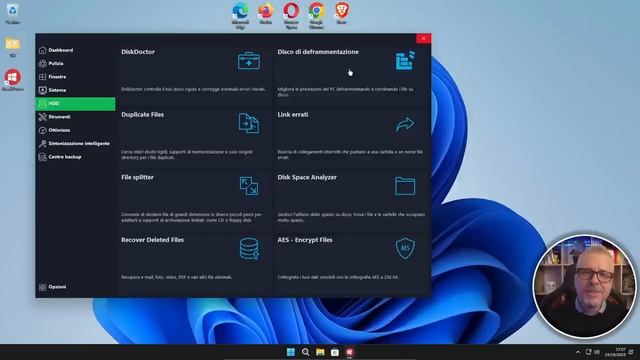Open the Dashboard sidebar item

(x=76, y=50)
